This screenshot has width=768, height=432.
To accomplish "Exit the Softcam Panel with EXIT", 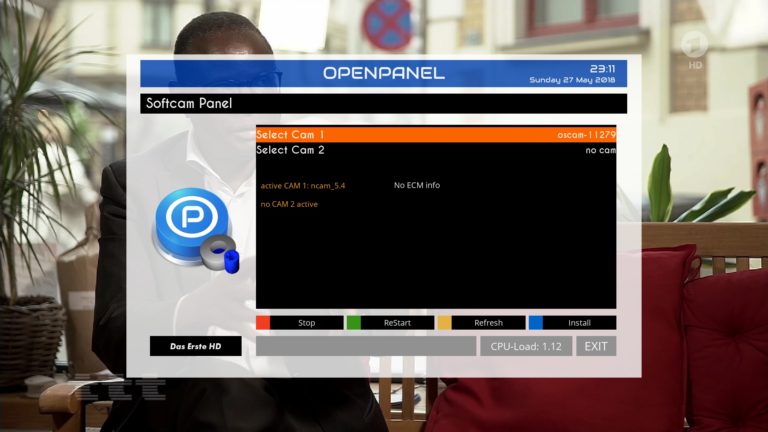I will point(596,346).
